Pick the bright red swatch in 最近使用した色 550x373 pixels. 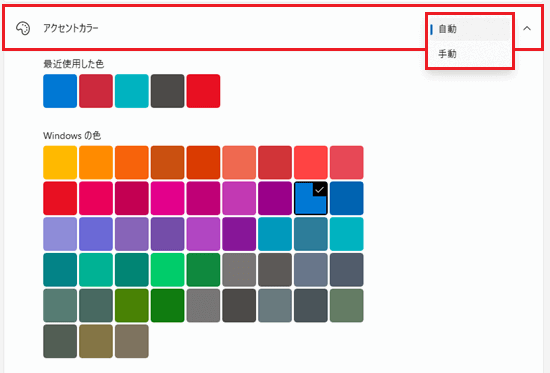pyautogui.click(x=203, y=91)
